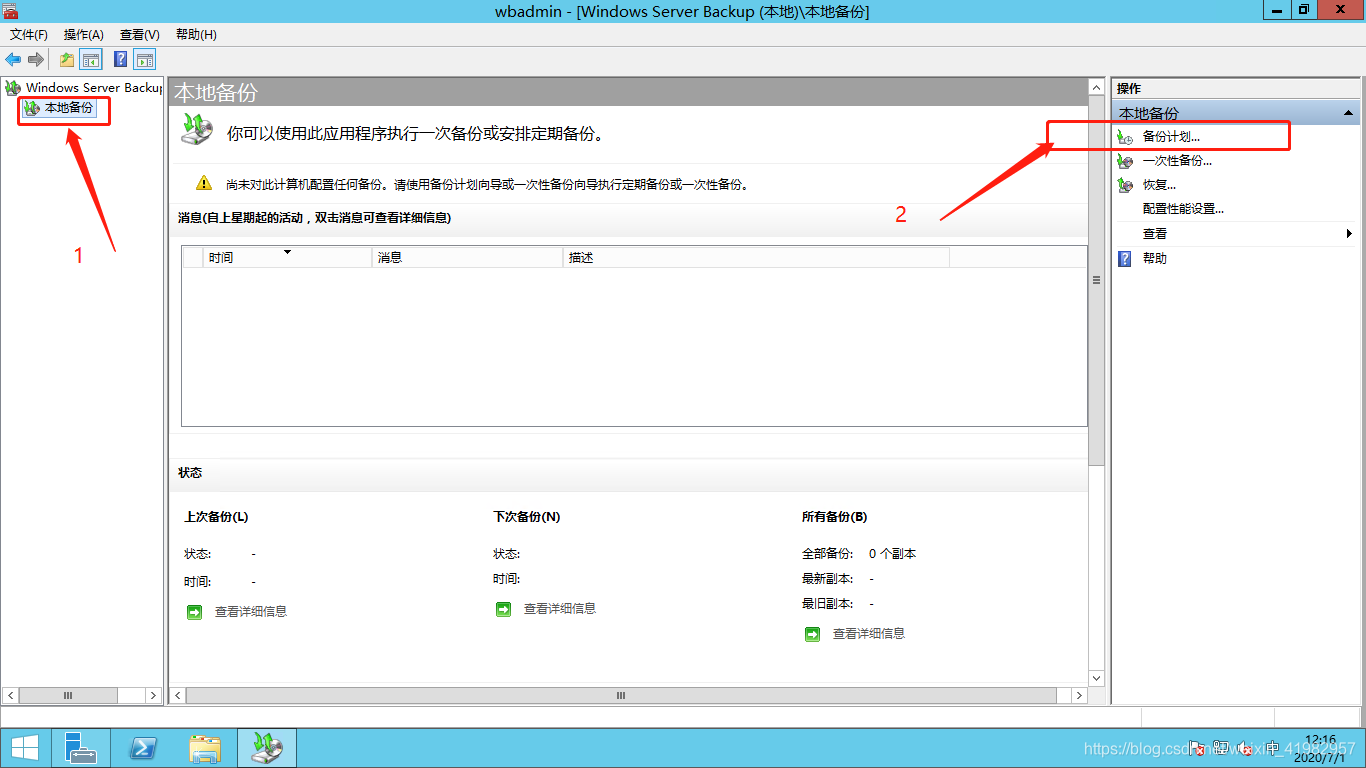Click the 0 个副本 value
1366x768 pixels.
click(893, 554)
